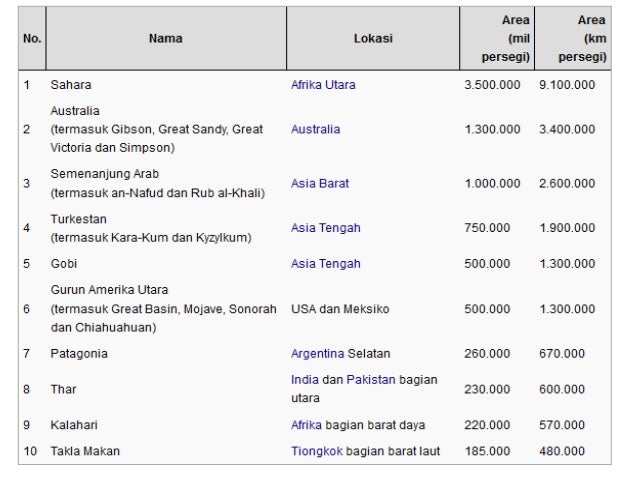Open Asia Tengah link in Gobi row
This screenshot has height=479, width=638.
325,264
